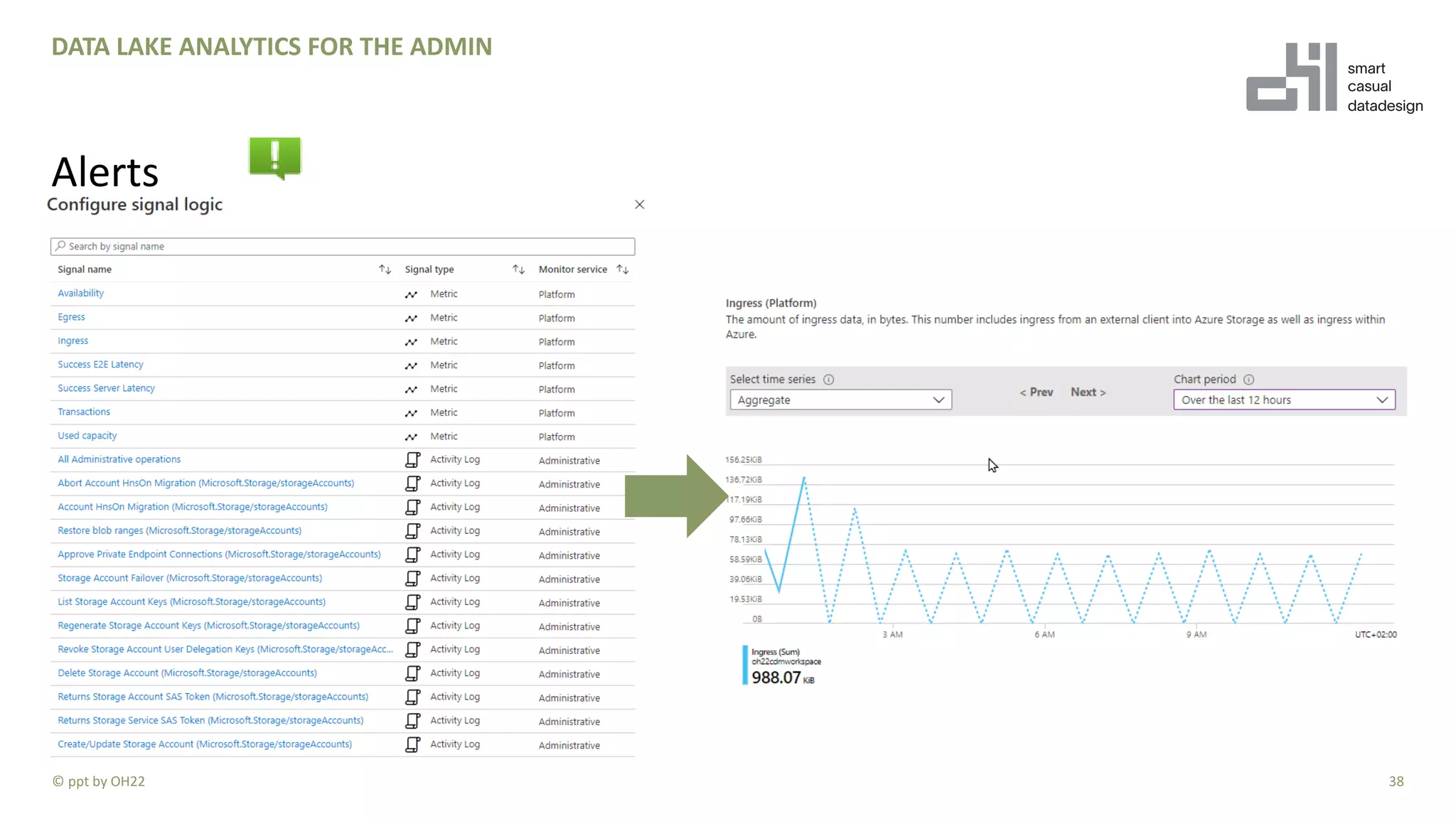The width and height of the screenshot is (1456, 819).
Task: Open the Transactions signal link
Action: [84, 412]
